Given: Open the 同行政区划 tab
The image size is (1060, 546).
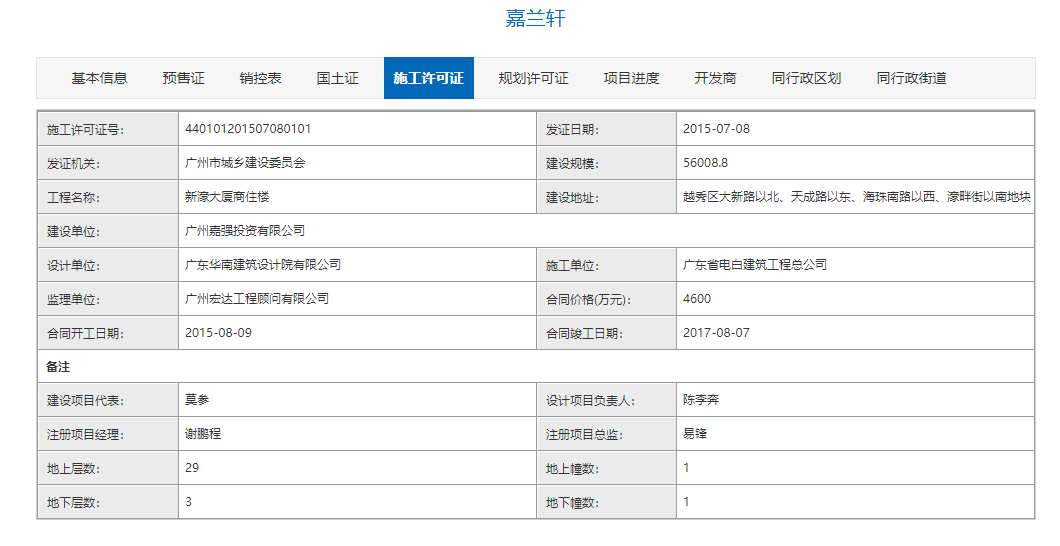Looking at the screenshot, I should (x=806, y=78).
